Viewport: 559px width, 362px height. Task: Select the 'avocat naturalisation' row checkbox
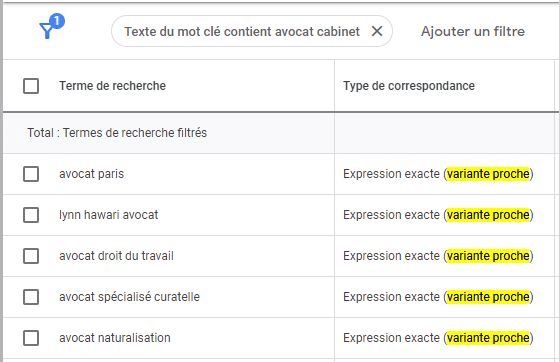click(x=31, y=338)
